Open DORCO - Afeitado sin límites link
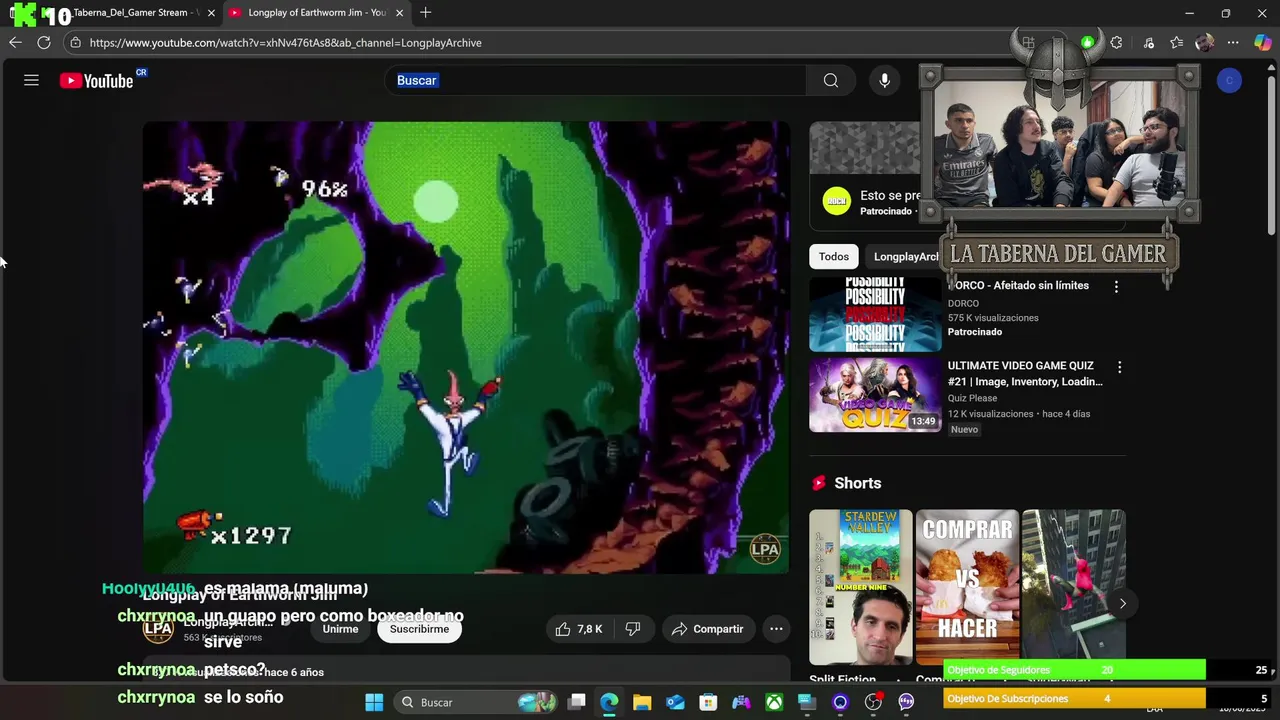 point(1018,286)
